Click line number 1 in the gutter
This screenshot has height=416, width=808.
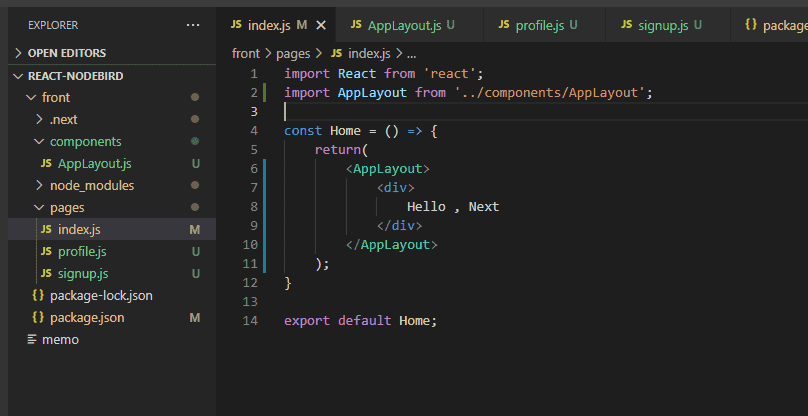(254, 74)
